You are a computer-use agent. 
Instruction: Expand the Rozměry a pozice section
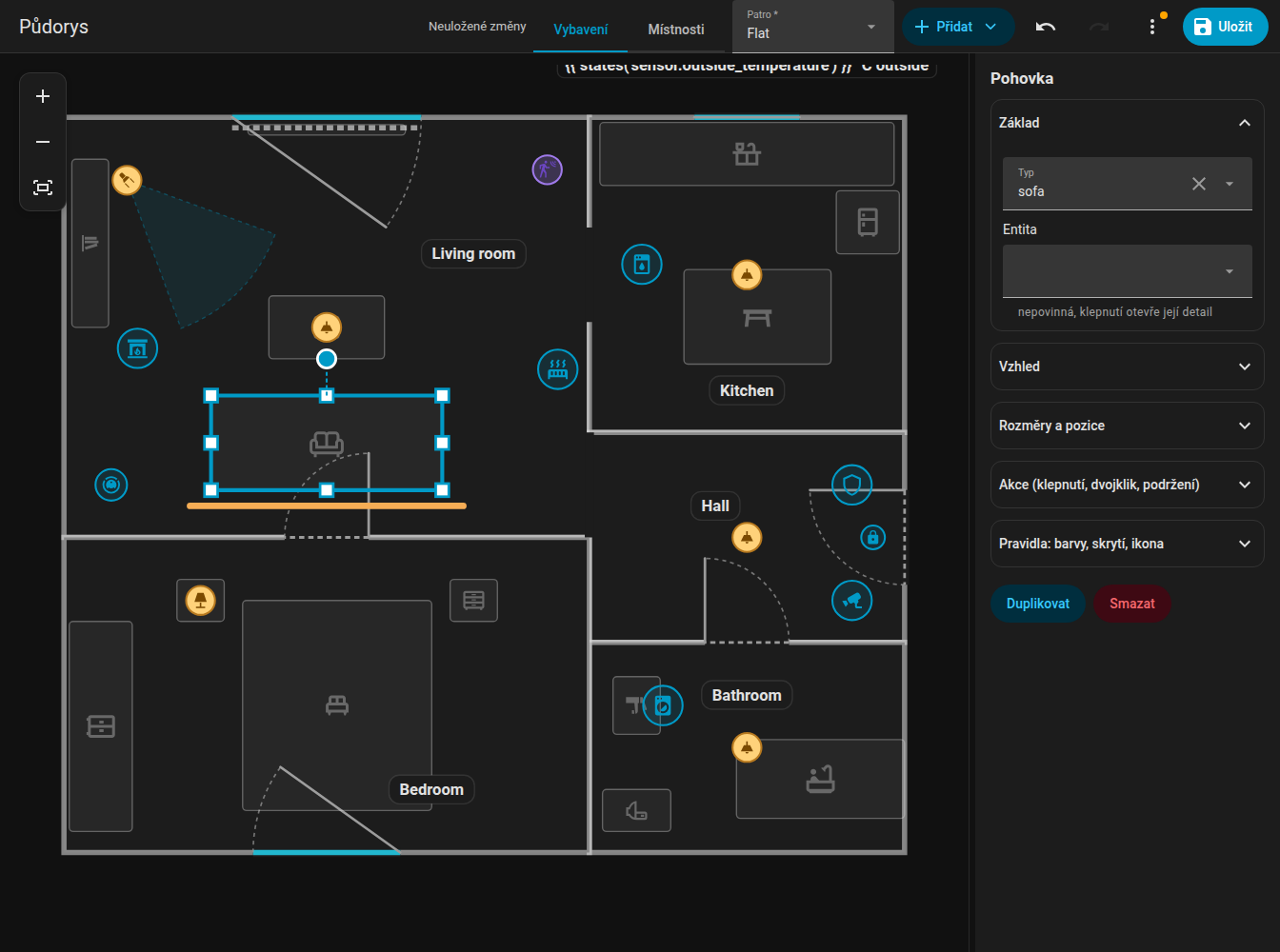click(x=1128, y=426)
